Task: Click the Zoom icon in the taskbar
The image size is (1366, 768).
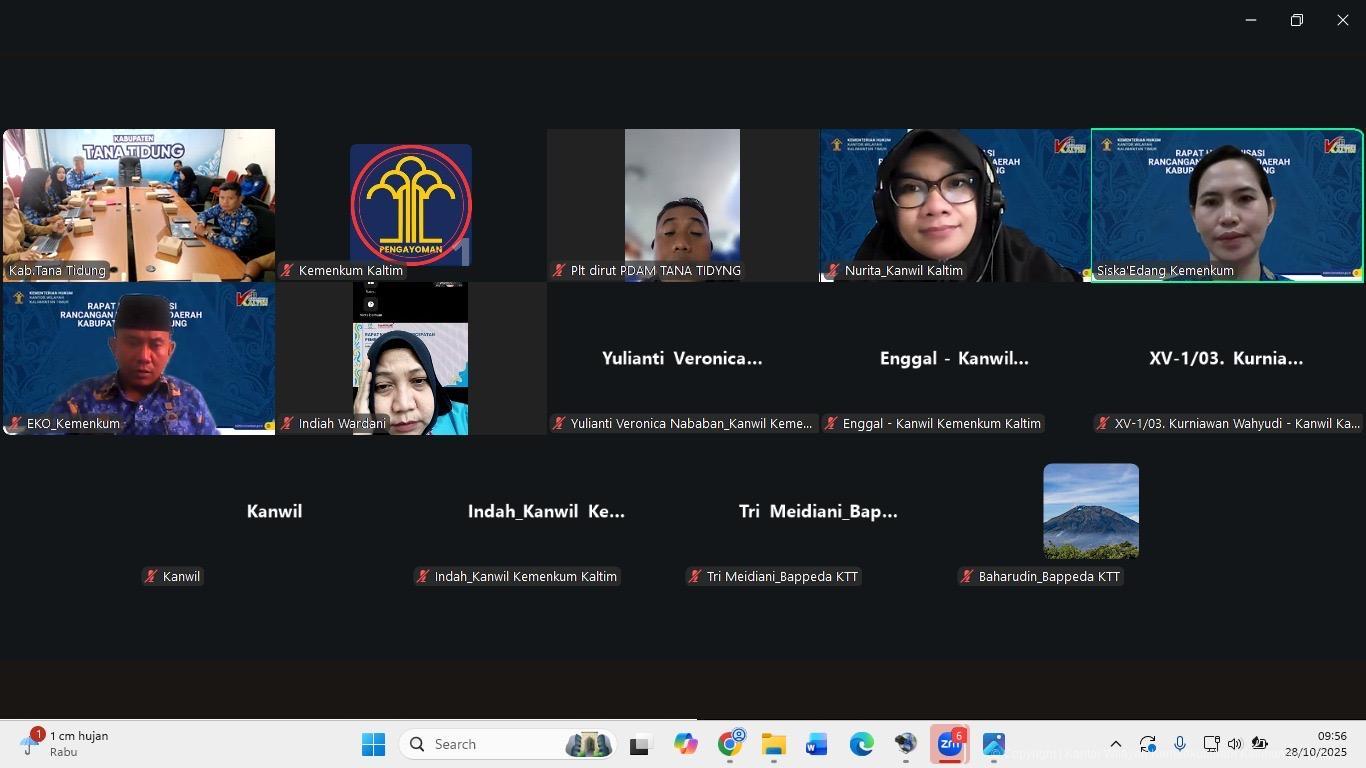Action: 949,745
